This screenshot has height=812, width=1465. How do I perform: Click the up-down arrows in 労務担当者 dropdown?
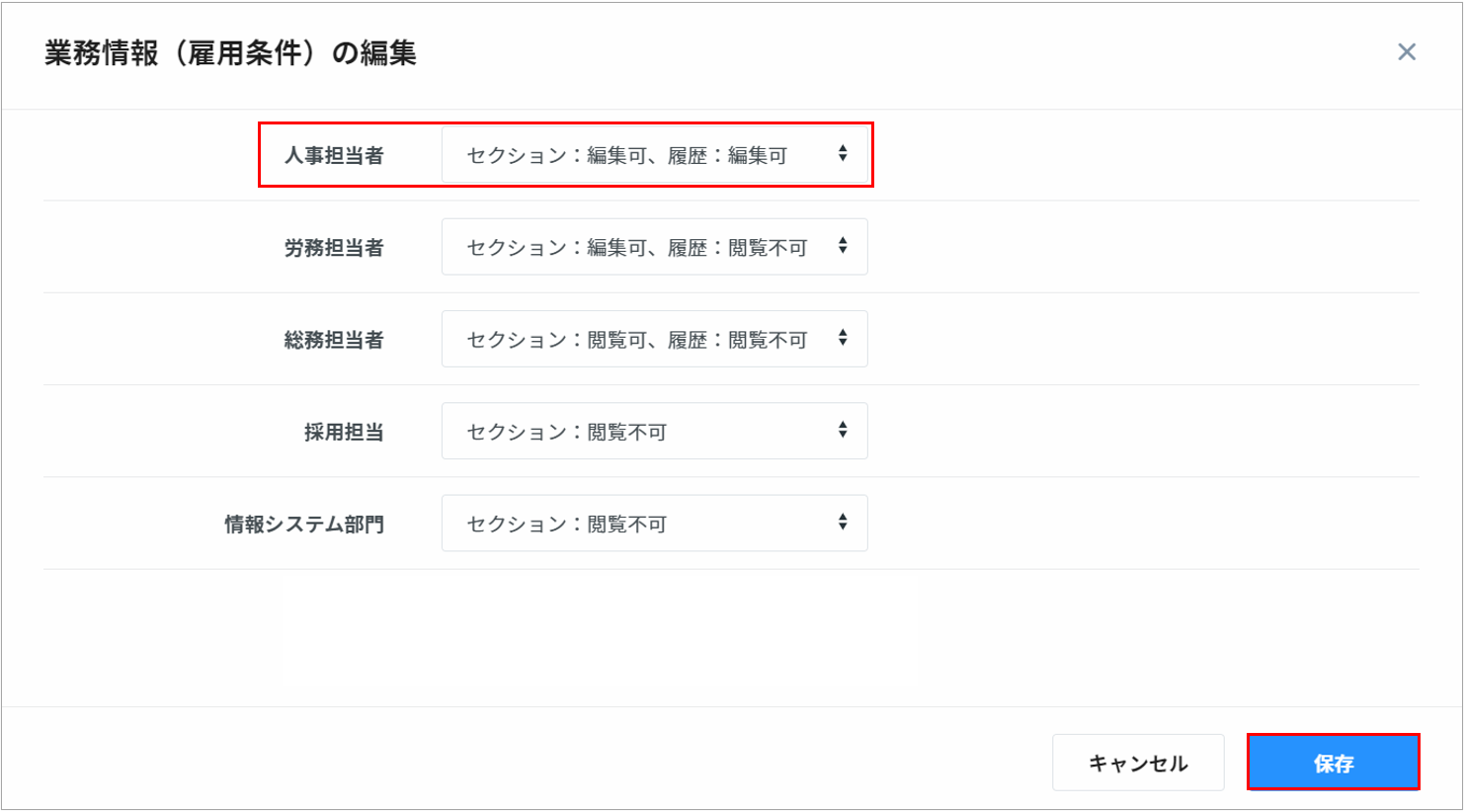pyautogui.click(x=843, y=246)
